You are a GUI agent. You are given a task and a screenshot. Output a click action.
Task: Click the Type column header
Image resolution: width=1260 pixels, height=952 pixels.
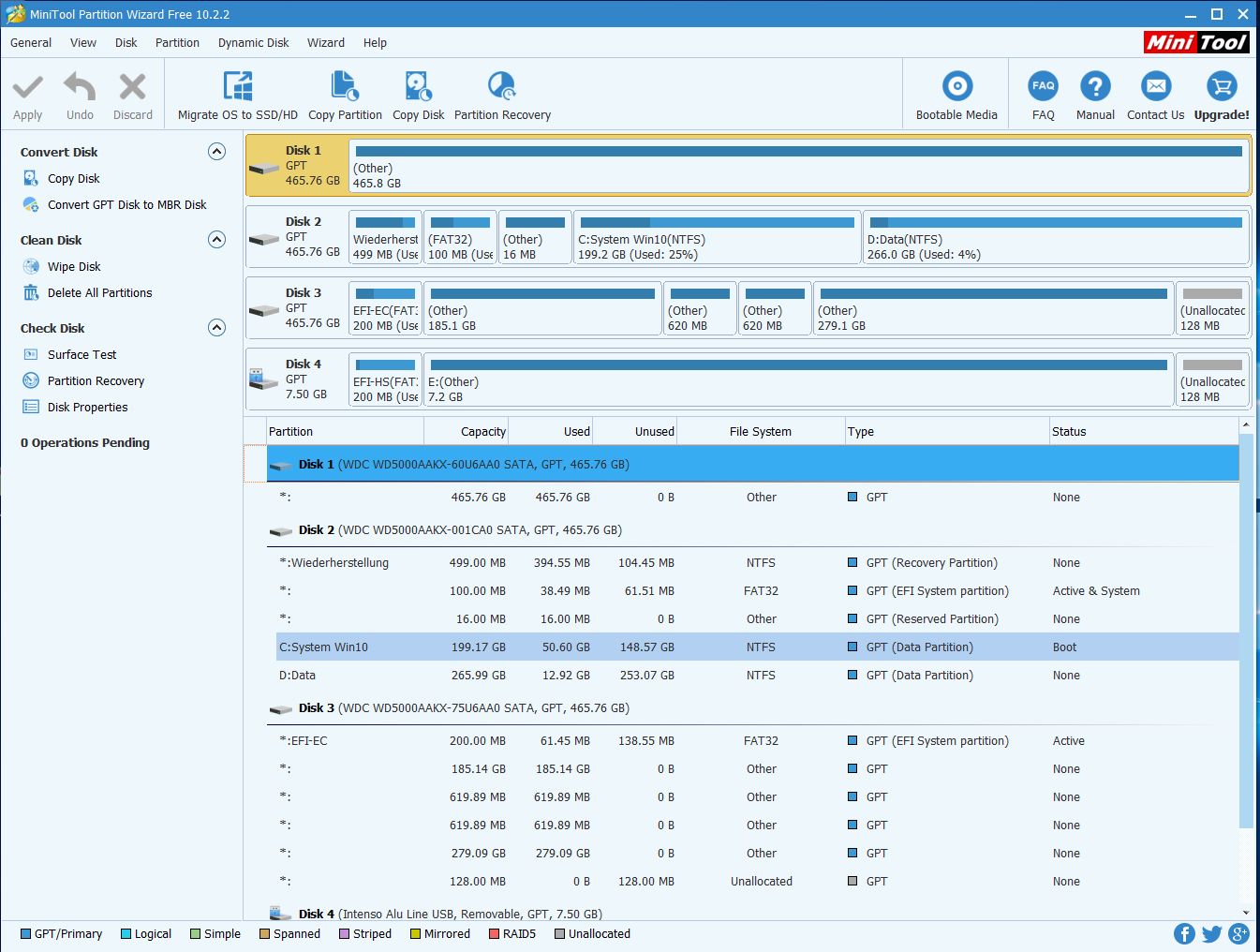click(946, 431)
